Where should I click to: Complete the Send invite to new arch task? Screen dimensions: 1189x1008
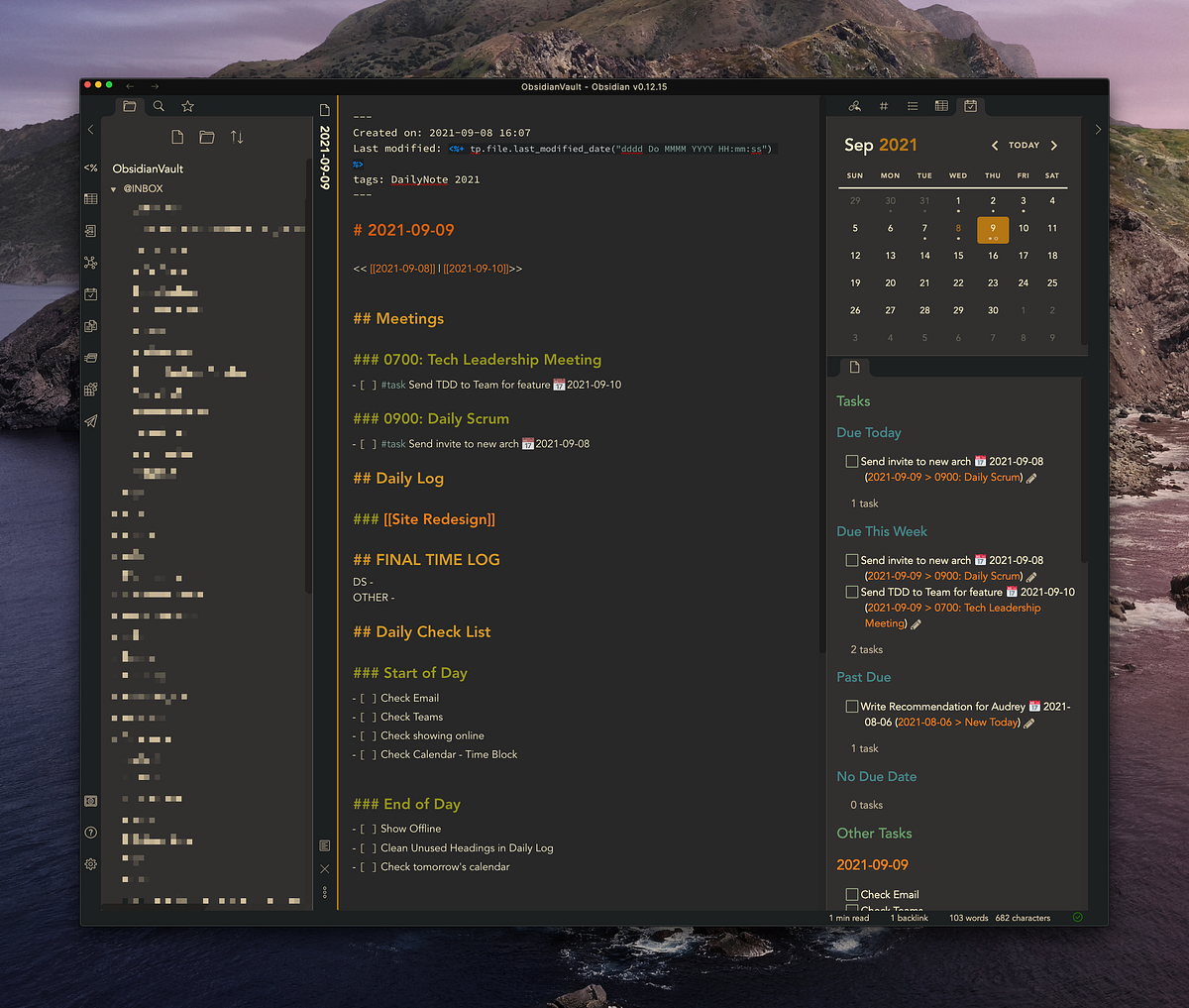pyautogui.click(x=851, y=461)
